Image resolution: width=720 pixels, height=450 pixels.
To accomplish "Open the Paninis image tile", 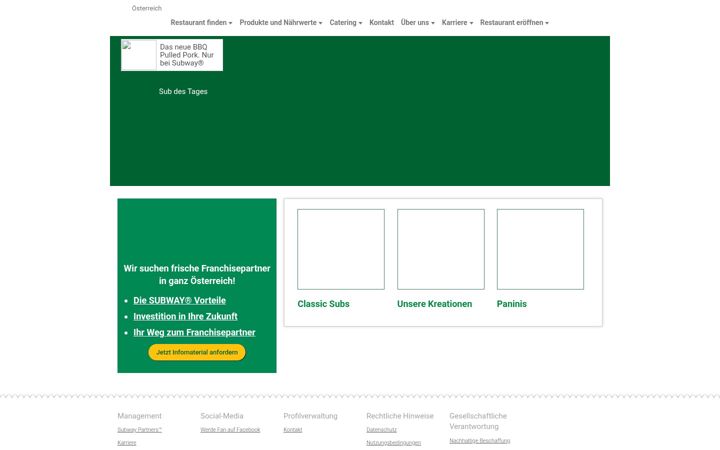I will [x=540, y=249].
